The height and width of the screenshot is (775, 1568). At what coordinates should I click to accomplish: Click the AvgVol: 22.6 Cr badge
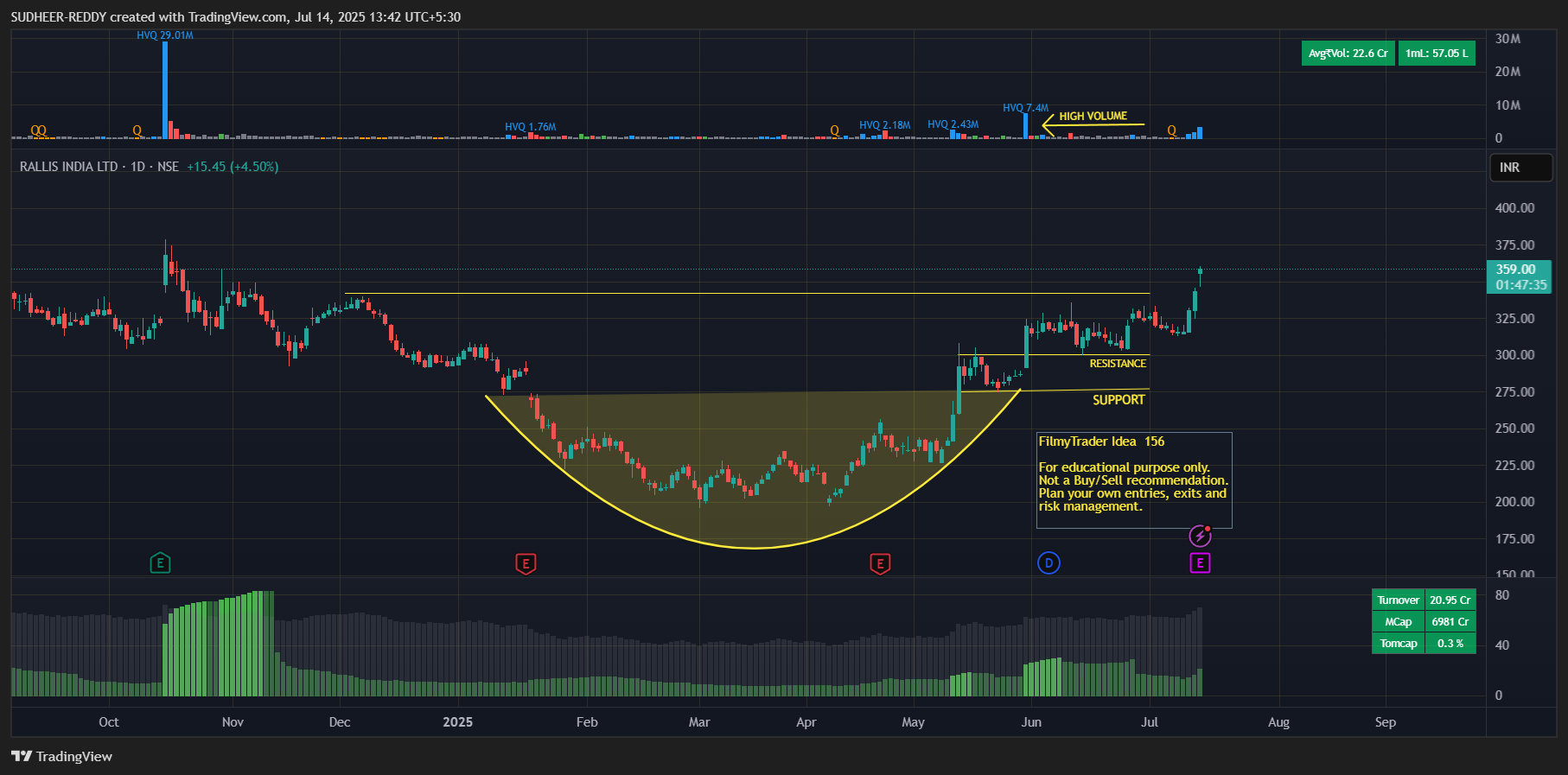pos(1348,54)
